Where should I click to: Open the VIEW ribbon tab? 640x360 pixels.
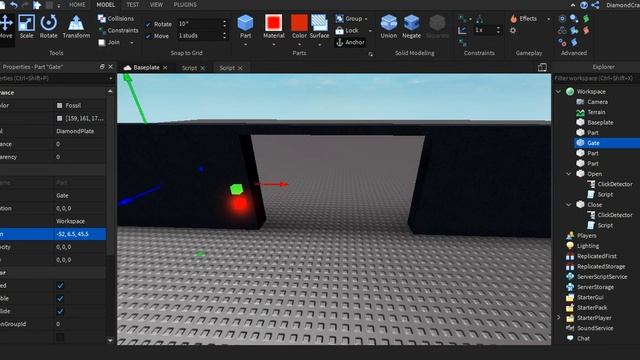156,5
